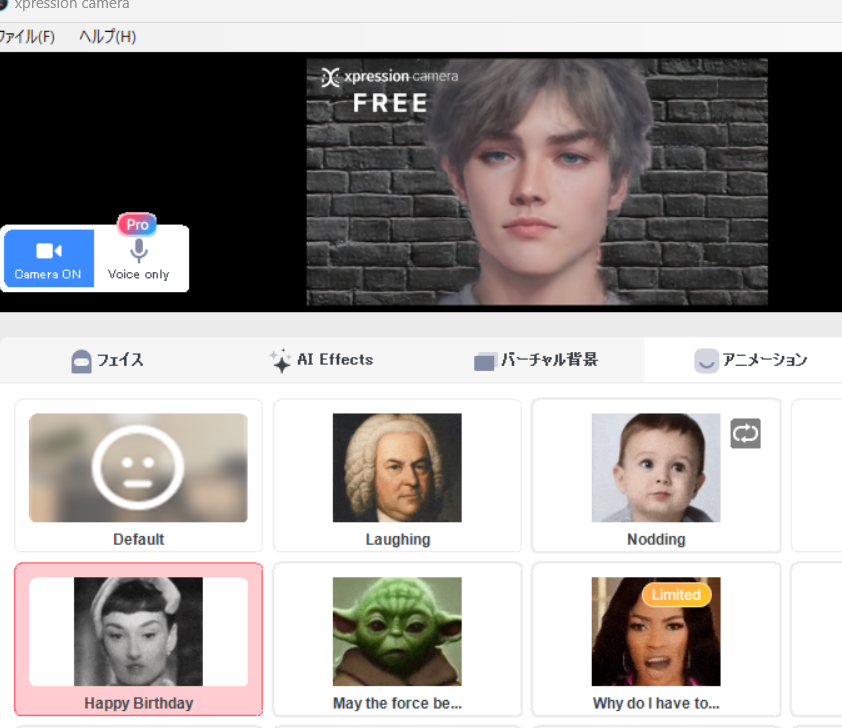The height and width of the screenshot is (728, 842).
Task: Select the Happy Birthday animation
Action: (139, 639)
